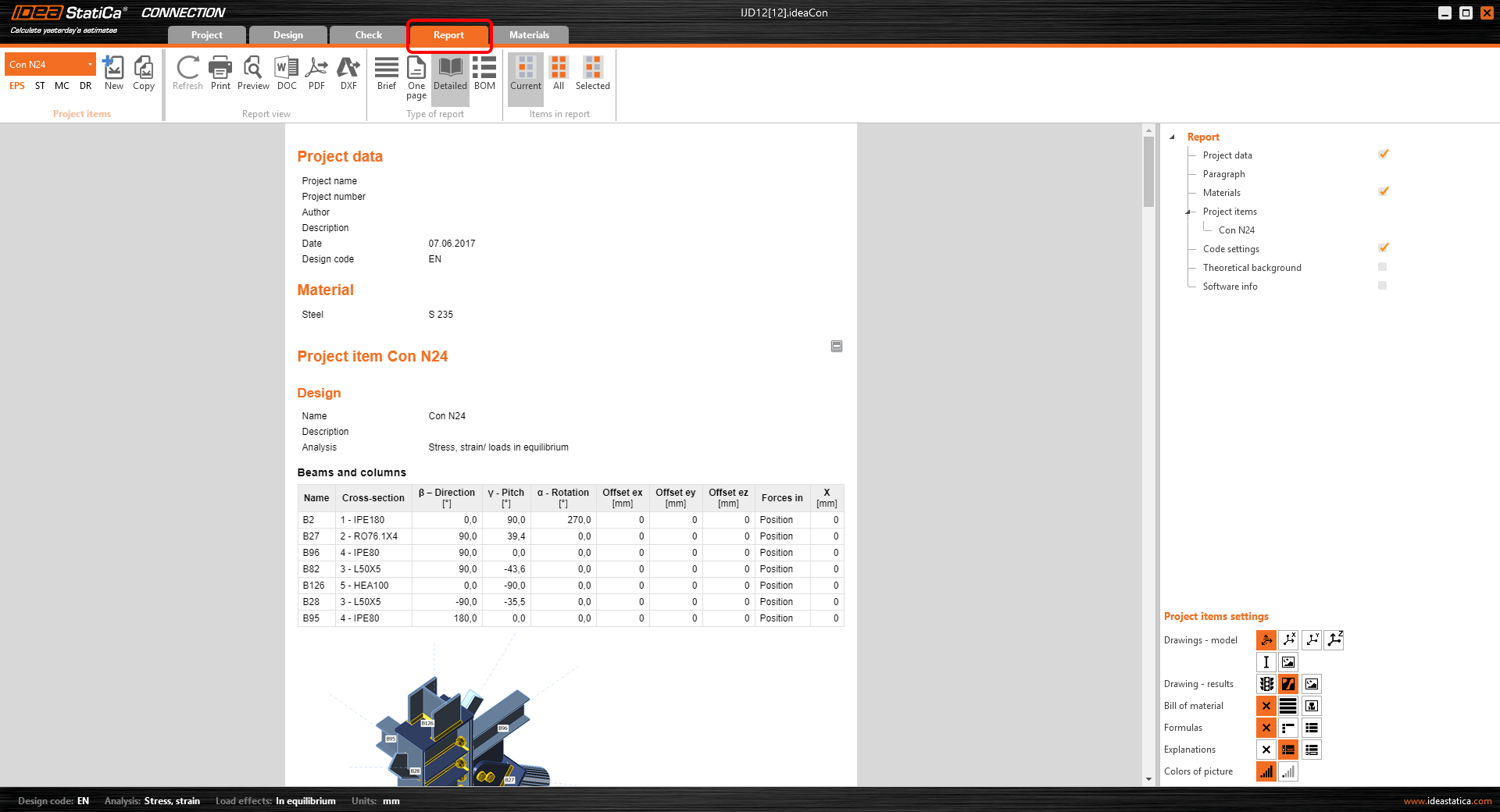Click the report scrollbar down arrow
The height and width of the screenshot is (812, 1500).
coord(1148,778)
